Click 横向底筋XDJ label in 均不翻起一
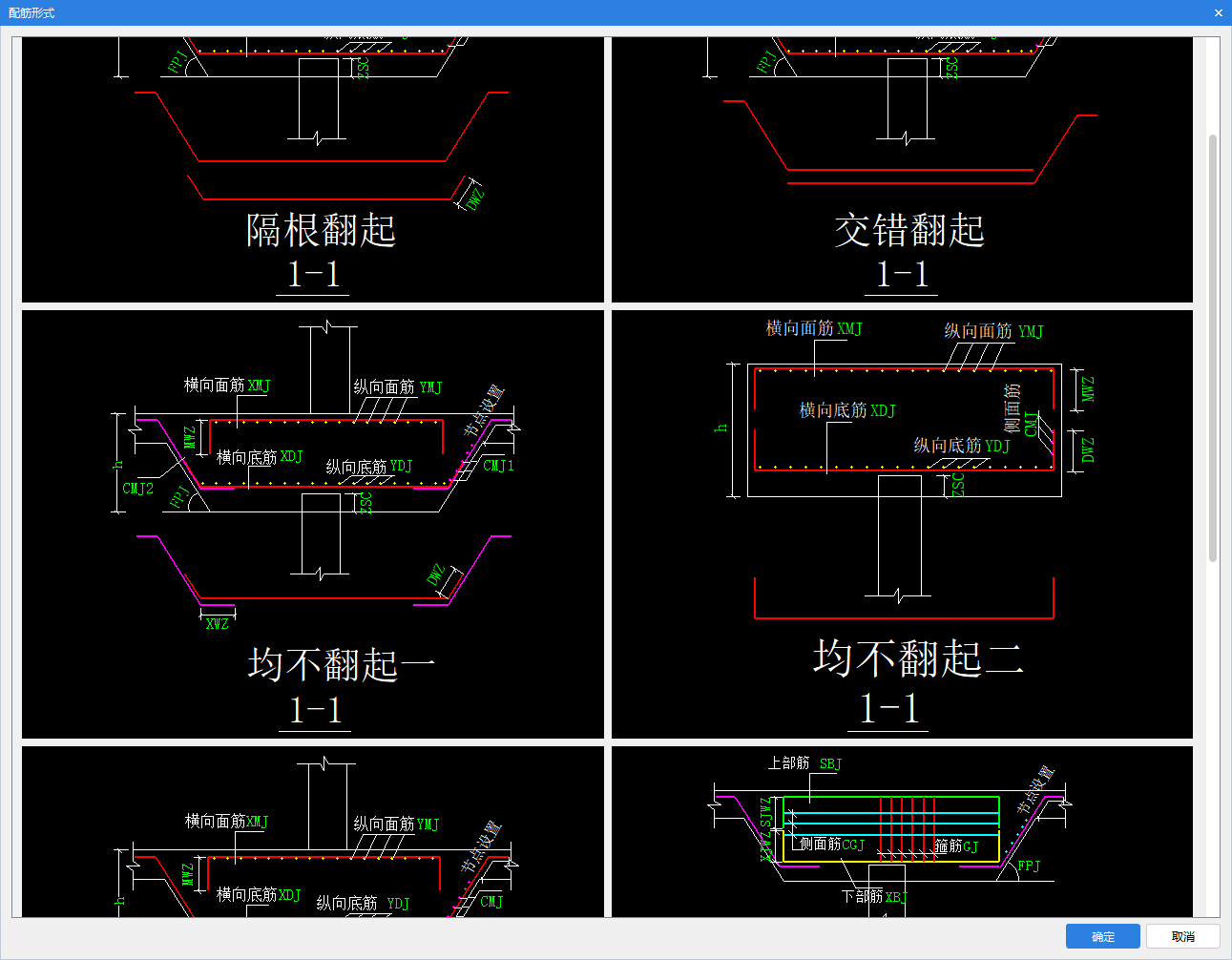The width and height of the screenshot is (1232, 960). [x=260, y=457]
